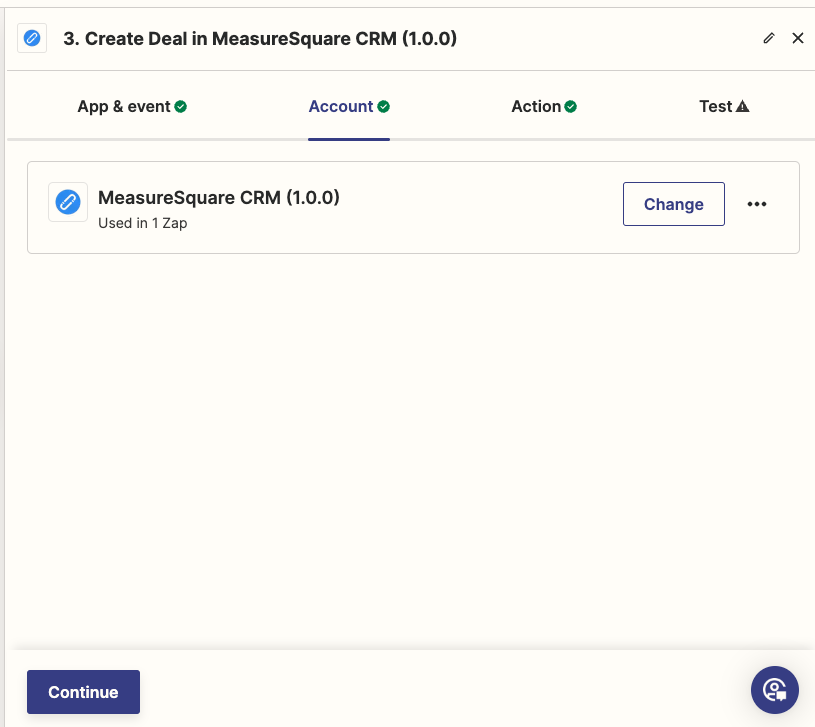815x727 pixels.
Task: Go to the Action tab
Action: [x=544, y=107]
